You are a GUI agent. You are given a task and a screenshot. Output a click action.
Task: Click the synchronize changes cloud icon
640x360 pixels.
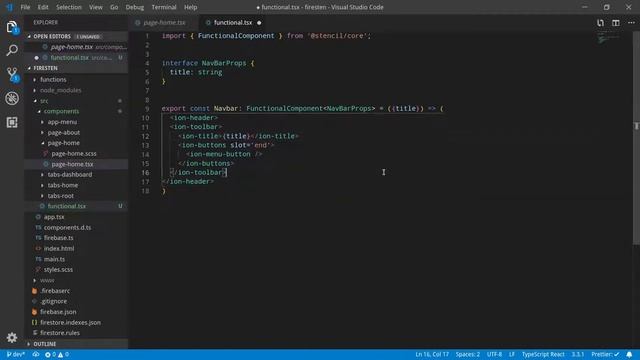(x=36, y=354)
